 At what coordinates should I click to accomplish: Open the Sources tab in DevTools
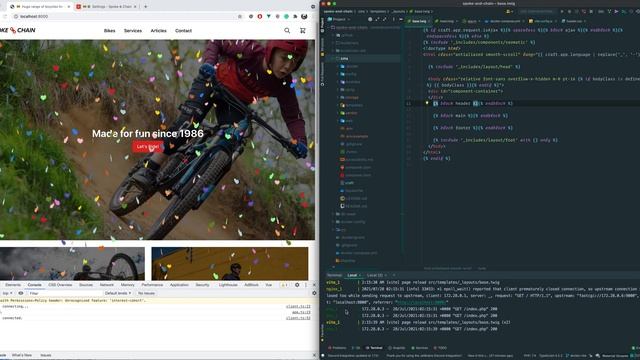coord(86,285)
